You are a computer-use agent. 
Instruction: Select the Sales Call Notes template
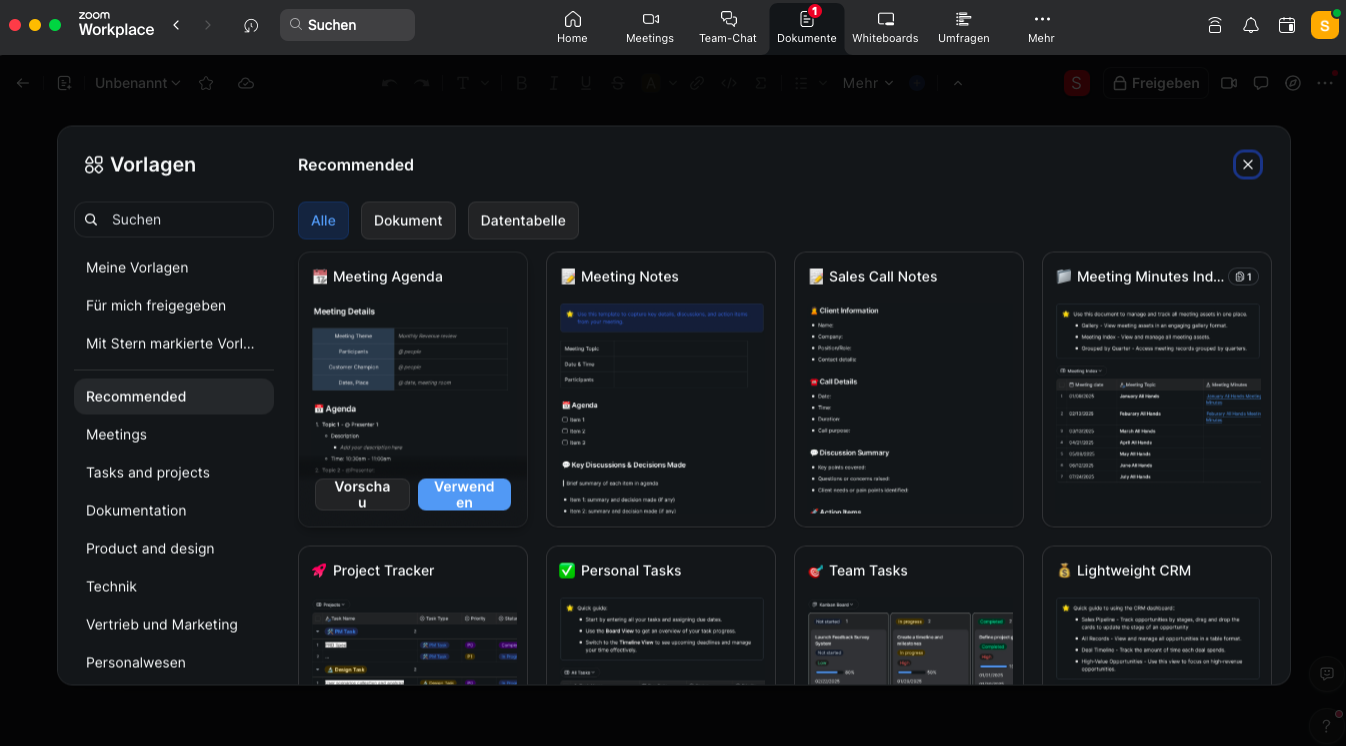[908, 390]
